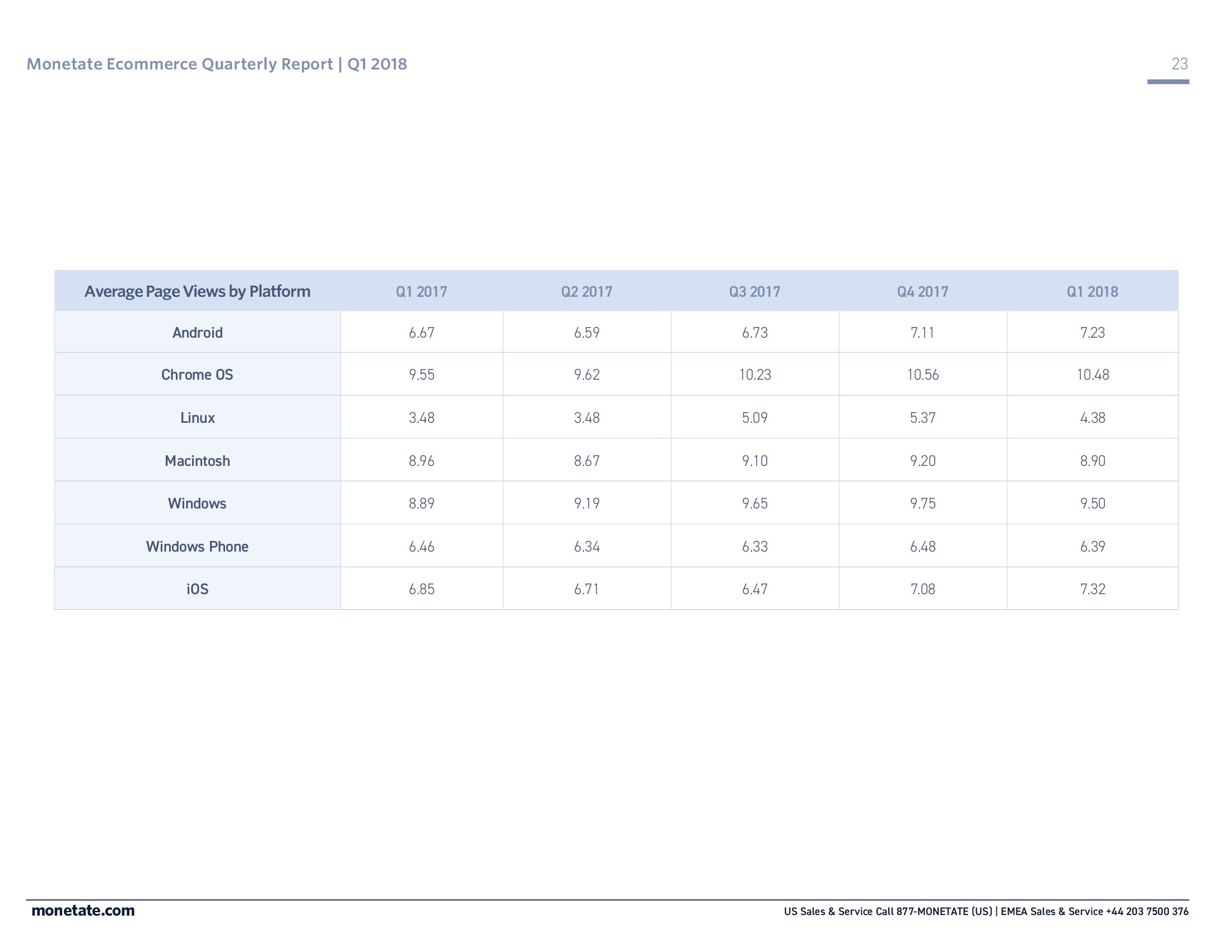Click Chrome OS Q4 2017 value 10.56
The width and height of the screenshot is (1232, 952).
click(x=922, y=375)
